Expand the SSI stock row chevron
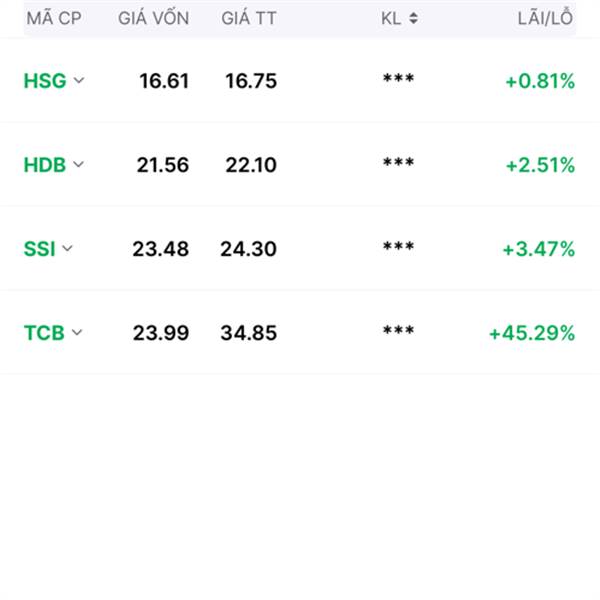The image size is (600, 600). tap(67, 248)
